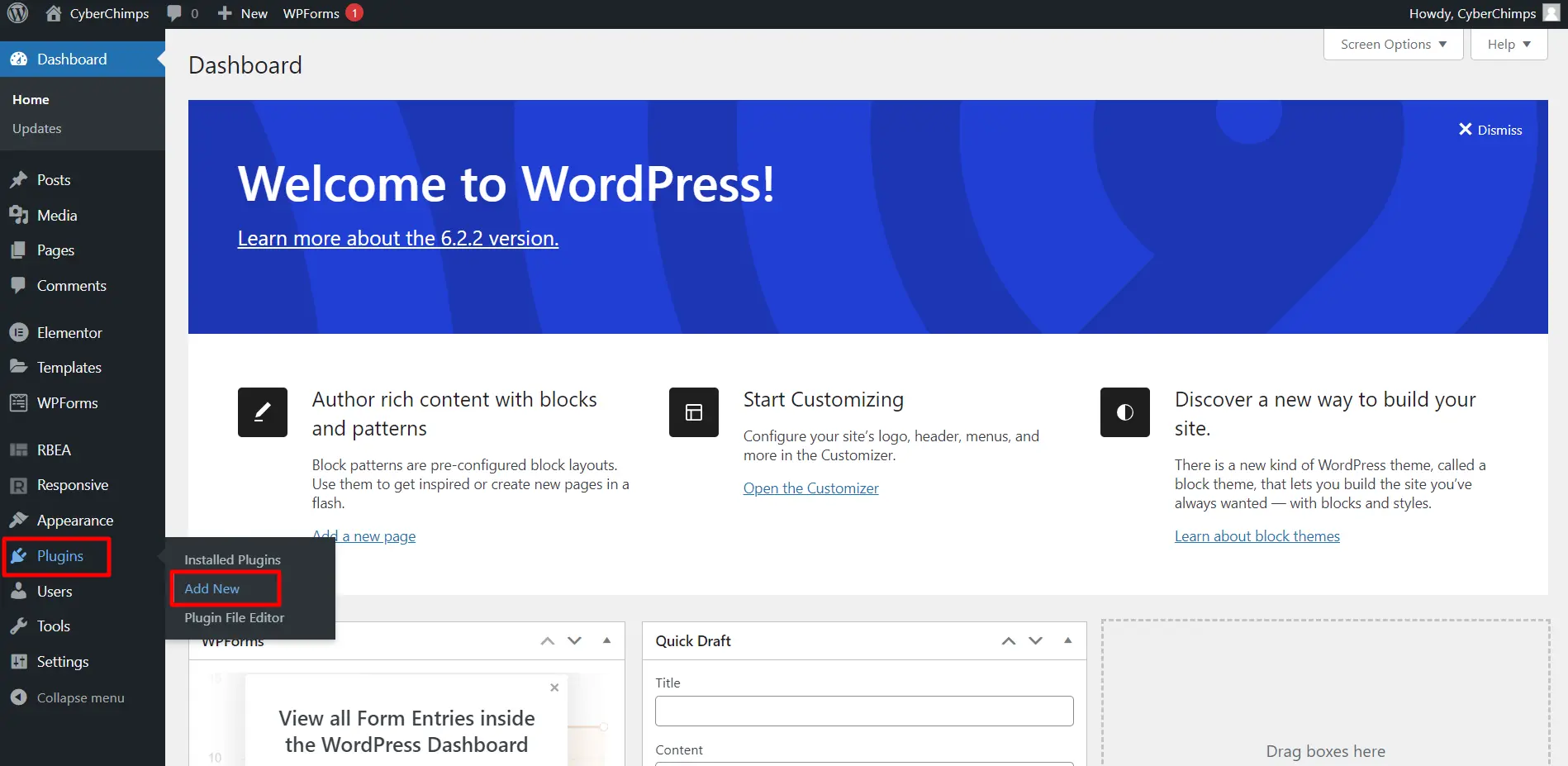Click the half-circle styles icon

pyautogui.click(x=1125, y=412)
